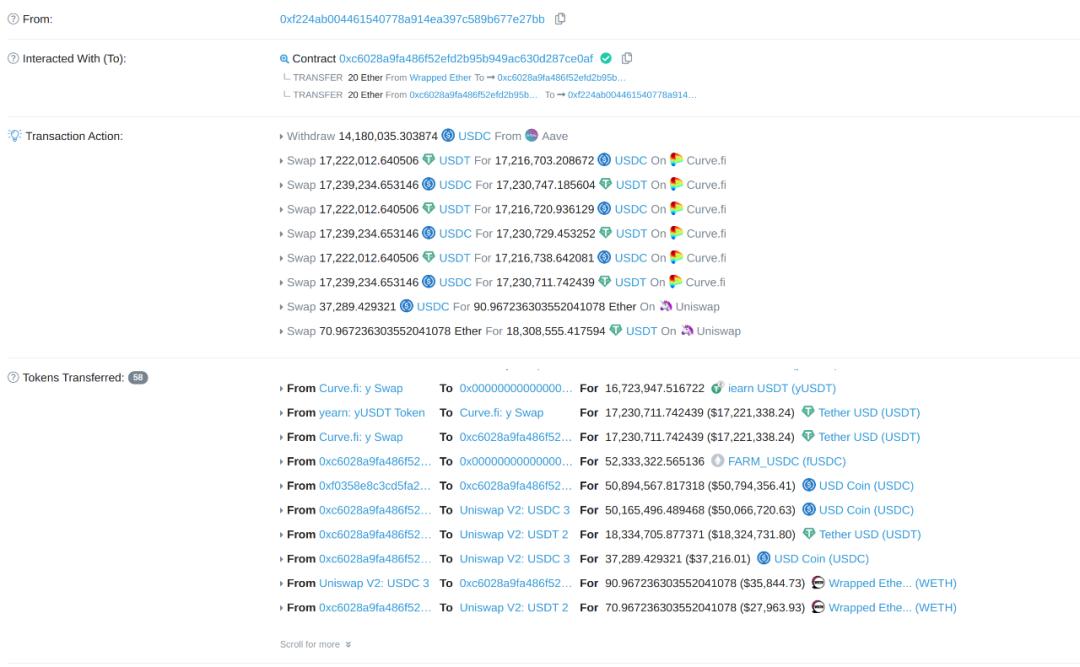Copy the From address with the copy icon
Viewport: 1080px width, 667px height.
pos(560,19)
